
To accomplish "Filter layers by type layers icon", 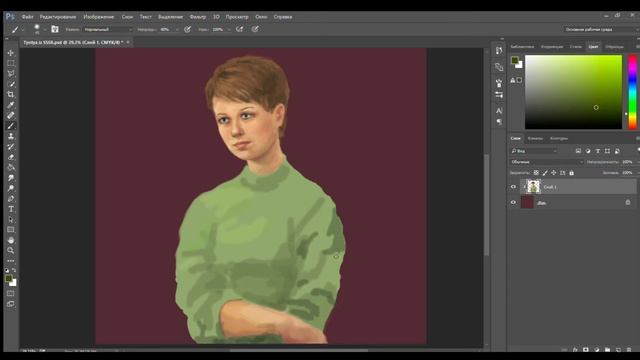I will 598,151.
